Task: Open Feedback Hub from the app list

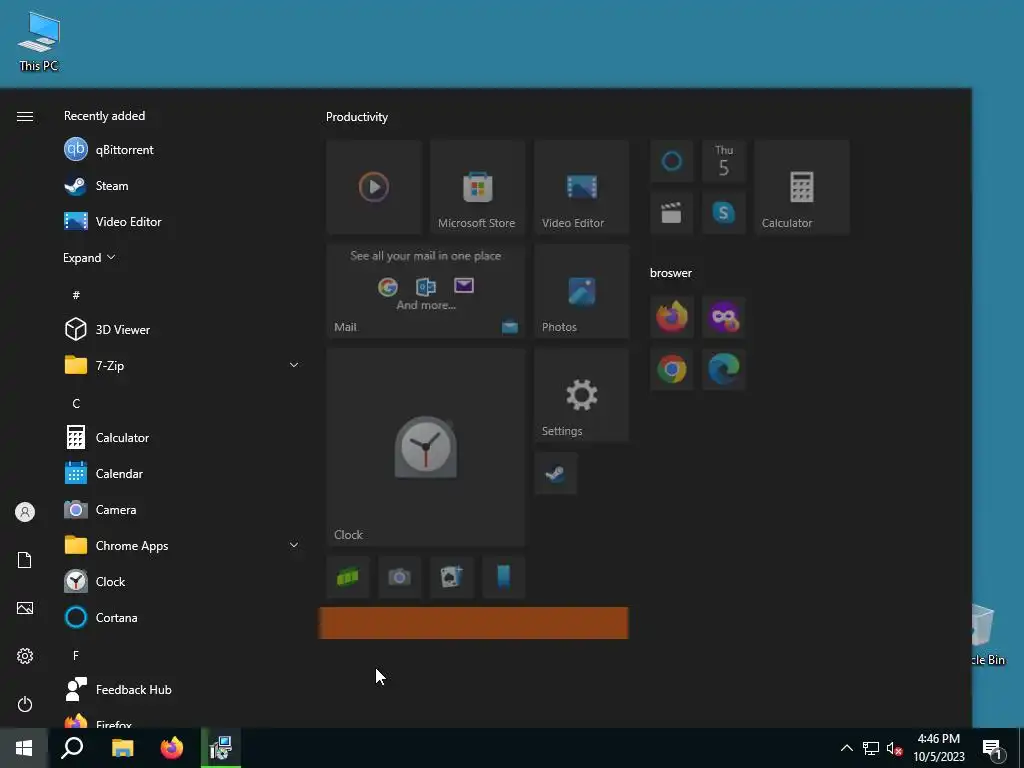Action: click(183, 690)
